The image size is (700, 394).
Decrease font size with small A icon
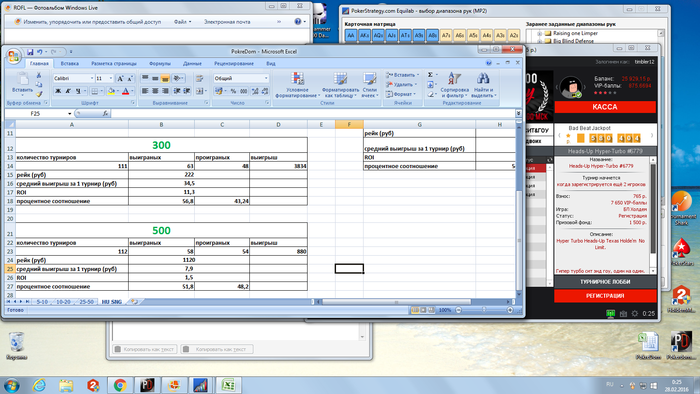pos(130,79)
